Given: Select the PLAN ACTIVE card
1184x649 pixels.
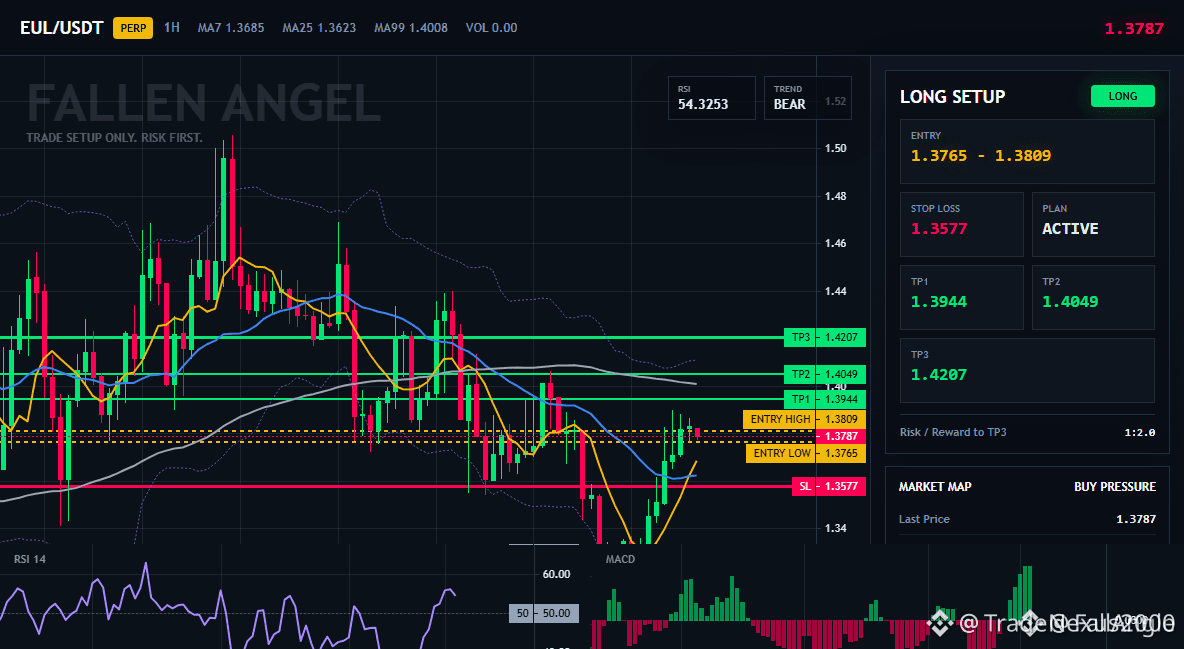Looking at the screenshot, I should pos(1093,224).
